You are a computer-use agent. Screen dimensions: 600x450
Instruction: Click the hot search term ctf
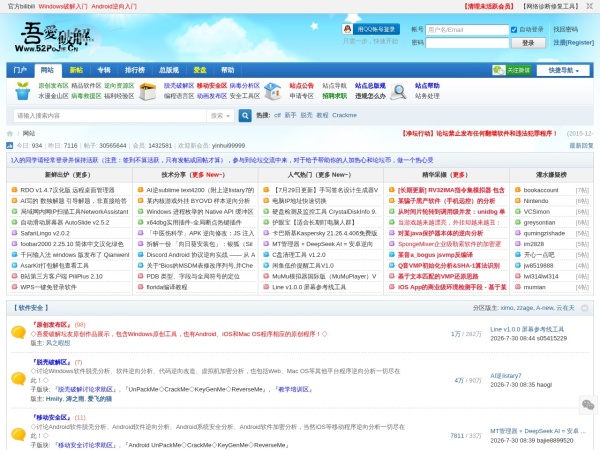pos(277,115)
